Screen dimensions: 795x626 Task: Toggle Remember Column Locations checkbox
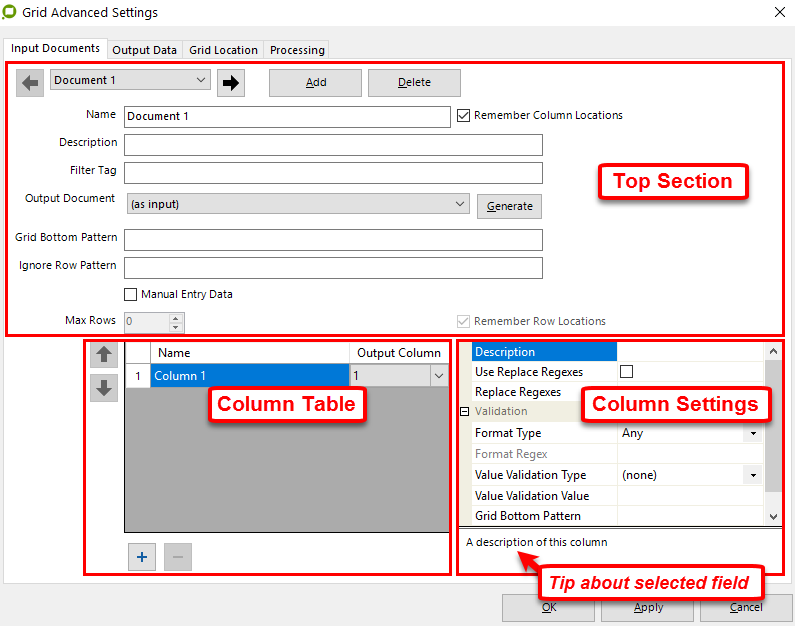[463, 116]
